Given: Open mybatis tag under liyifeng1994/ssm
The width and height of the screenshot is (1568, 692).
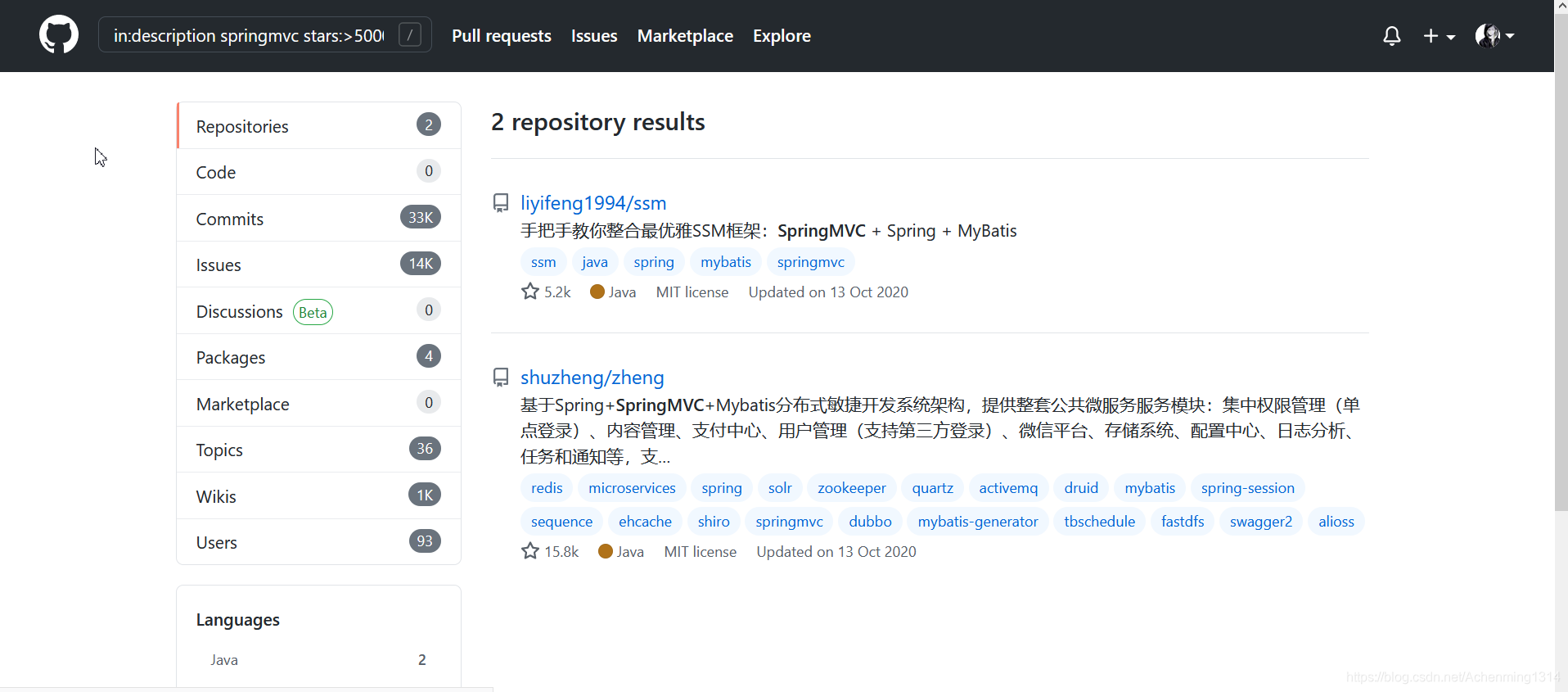Looking at the screenshot, I should 726,262.
